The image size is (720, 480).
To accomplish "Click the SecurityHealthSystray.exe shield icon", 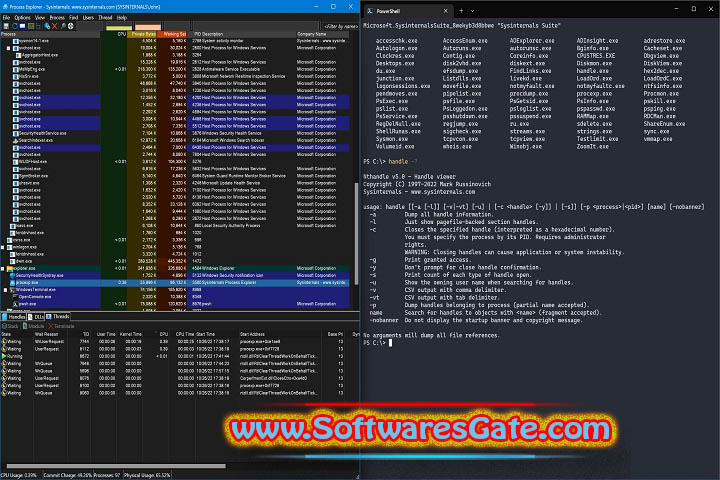I will (x=12, y=275).
